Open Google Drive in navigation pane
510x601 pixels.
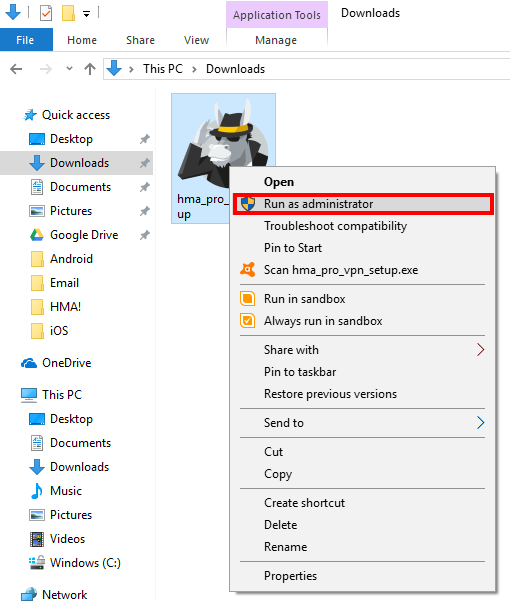(84, 235)
